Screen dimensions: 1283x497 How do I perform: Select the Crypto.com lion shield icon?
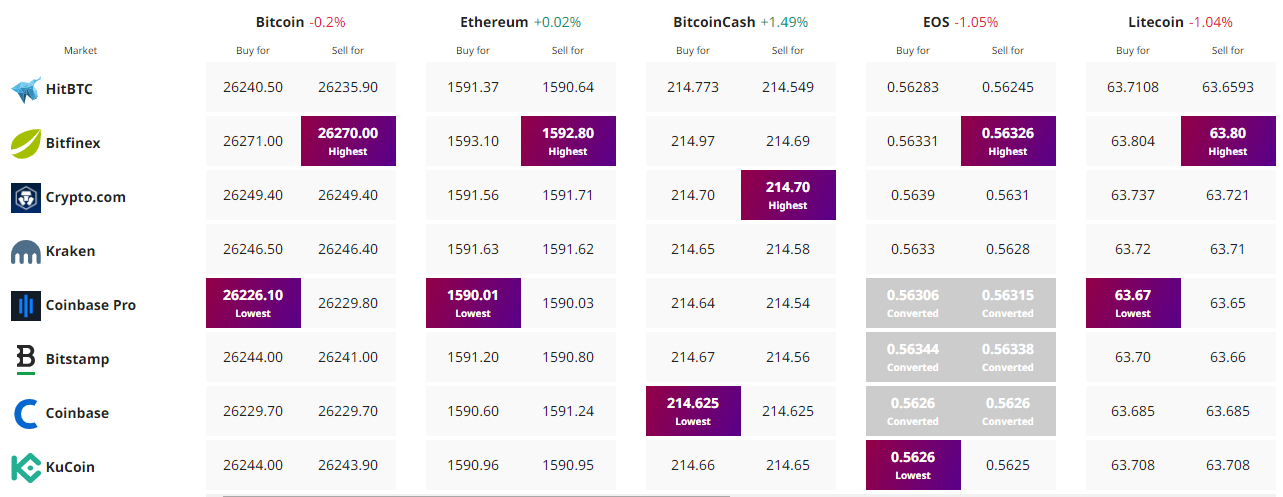(x=26, y=197)
